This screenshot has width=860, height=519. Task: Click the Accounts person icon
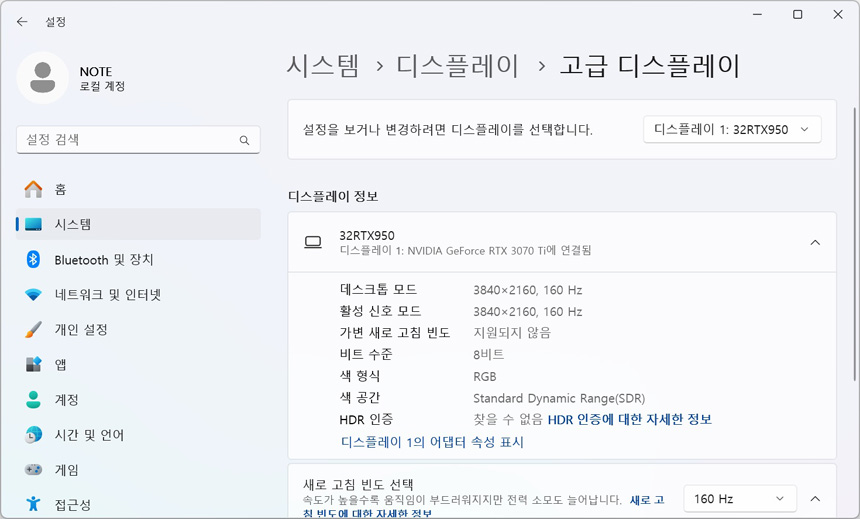point(34,400)
